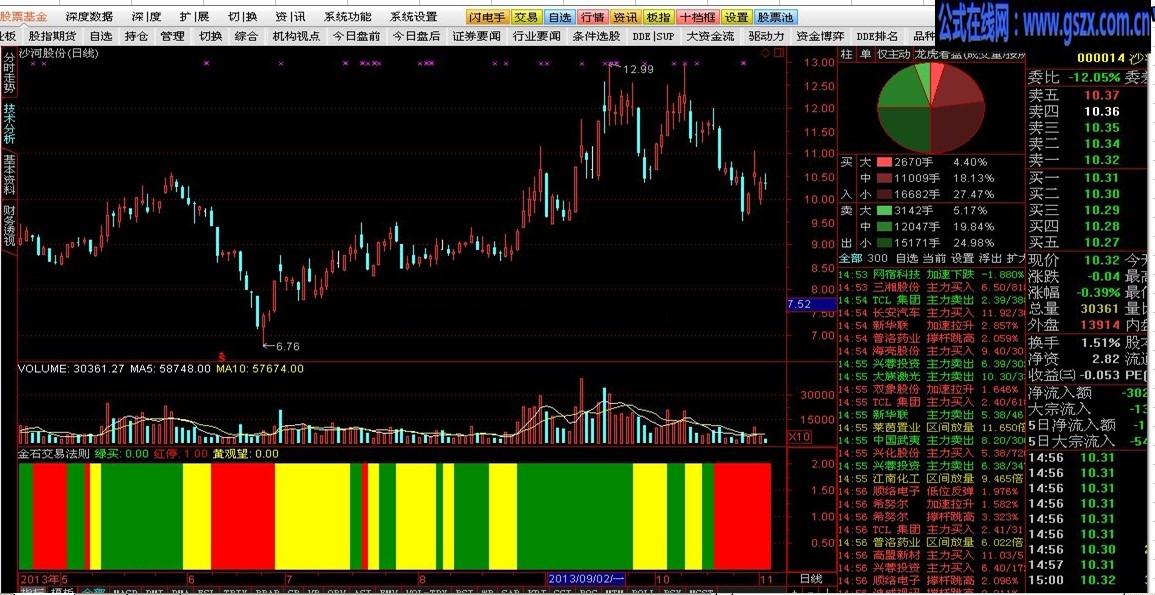Open 资金博弈 toolbar item
The width and height of the screenshot is (1155, 595).
click(x=820, y=35)
